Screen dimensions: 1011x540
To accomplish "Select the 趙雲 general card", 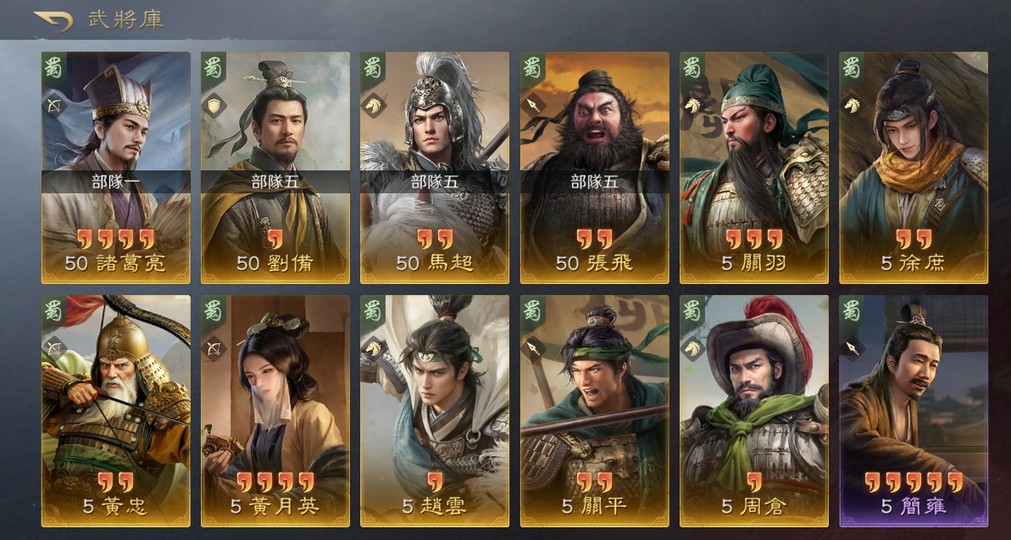I will click(x=435, y=411).
